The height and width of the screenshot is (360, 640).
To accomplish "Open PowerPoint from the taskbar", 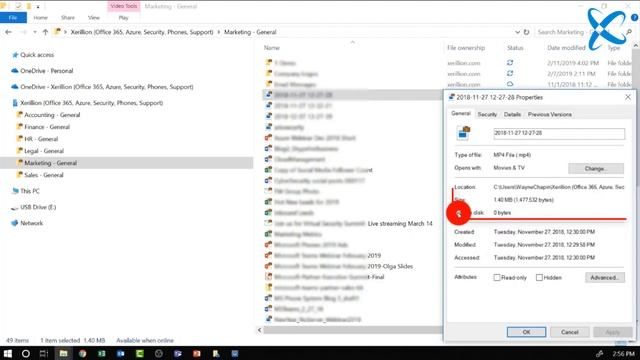I will (197, 353).
